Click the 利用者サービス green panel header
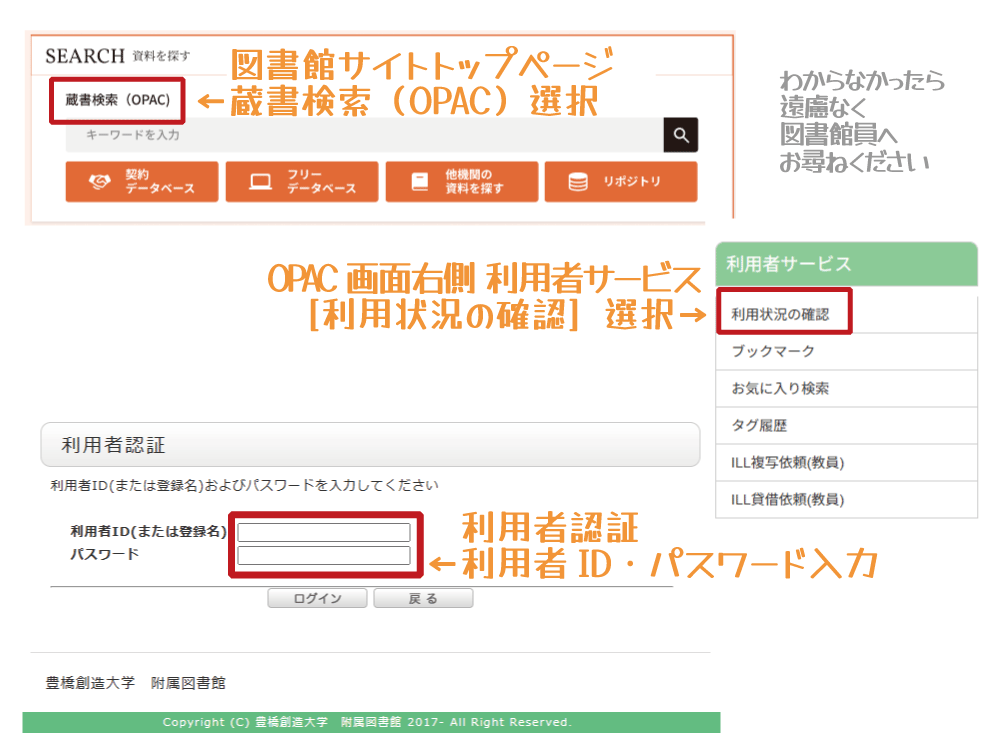The height and width of the screenshot is (750, 1000). click(846, 264)
